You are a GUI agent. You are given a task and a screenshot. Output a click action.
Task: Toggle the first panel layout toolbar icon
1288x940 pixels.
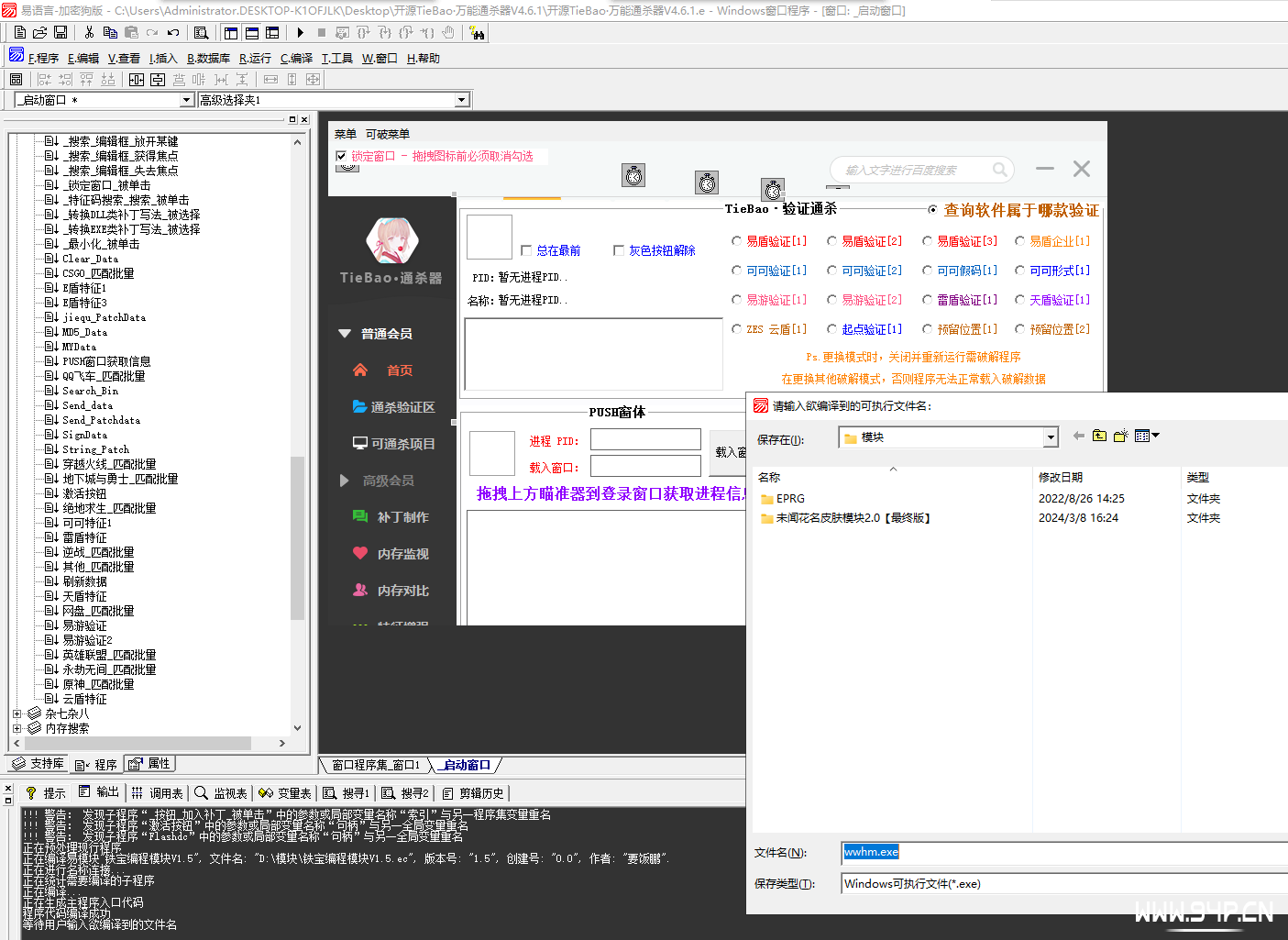pos(230,32)
